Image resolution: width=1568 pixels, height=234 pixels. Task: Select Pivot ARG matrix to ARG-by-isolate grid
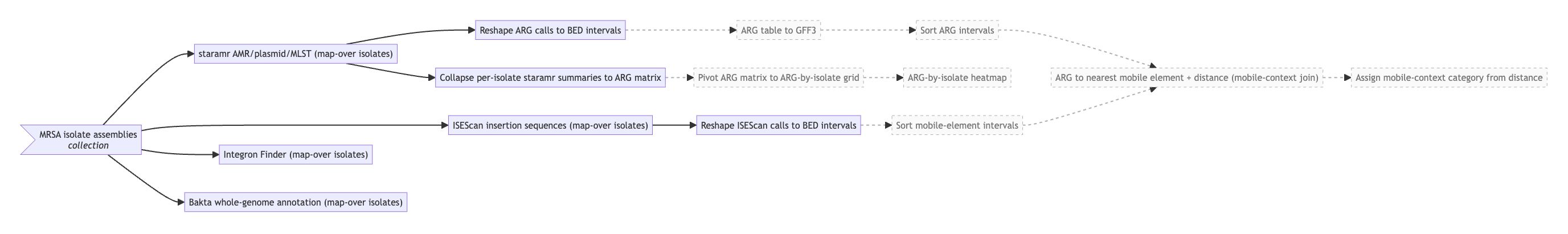(779, 78)
